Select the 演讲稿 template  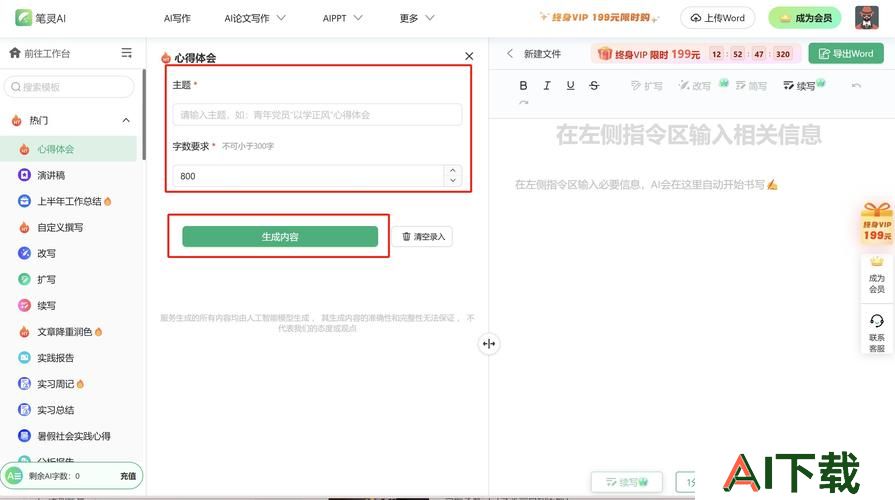tap(68, 175)
